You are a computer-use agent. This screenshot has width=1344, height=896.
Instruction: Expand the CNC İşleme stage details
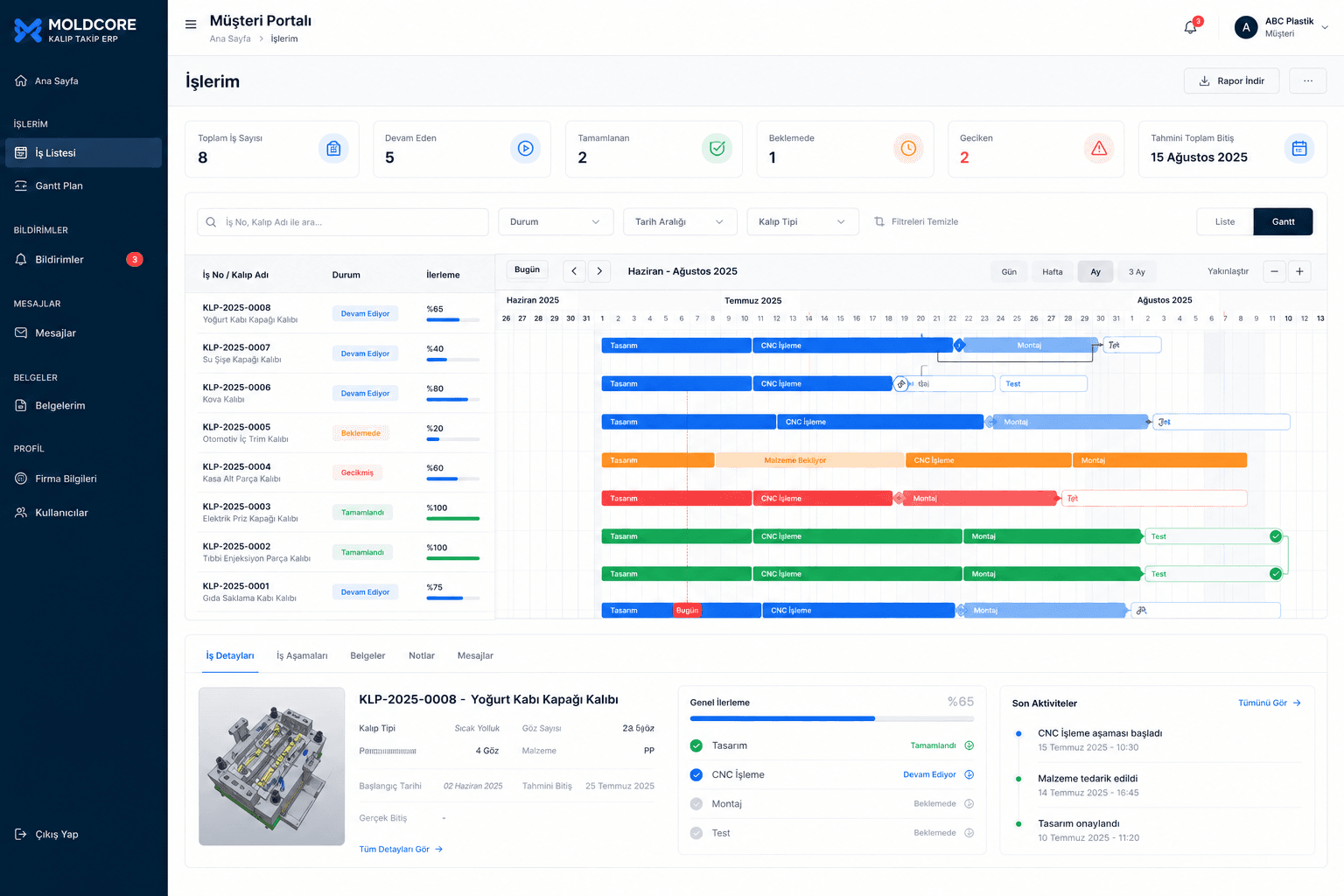[969, 774]
